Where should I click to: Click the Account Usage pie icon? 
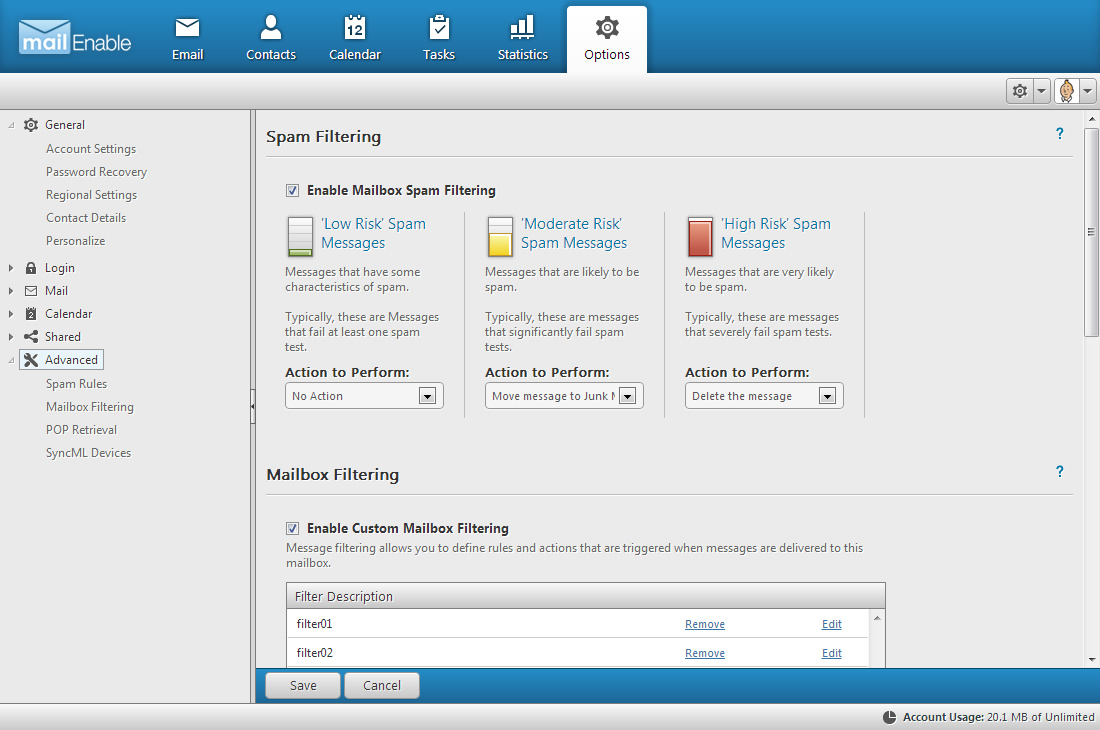coord(889,717)
